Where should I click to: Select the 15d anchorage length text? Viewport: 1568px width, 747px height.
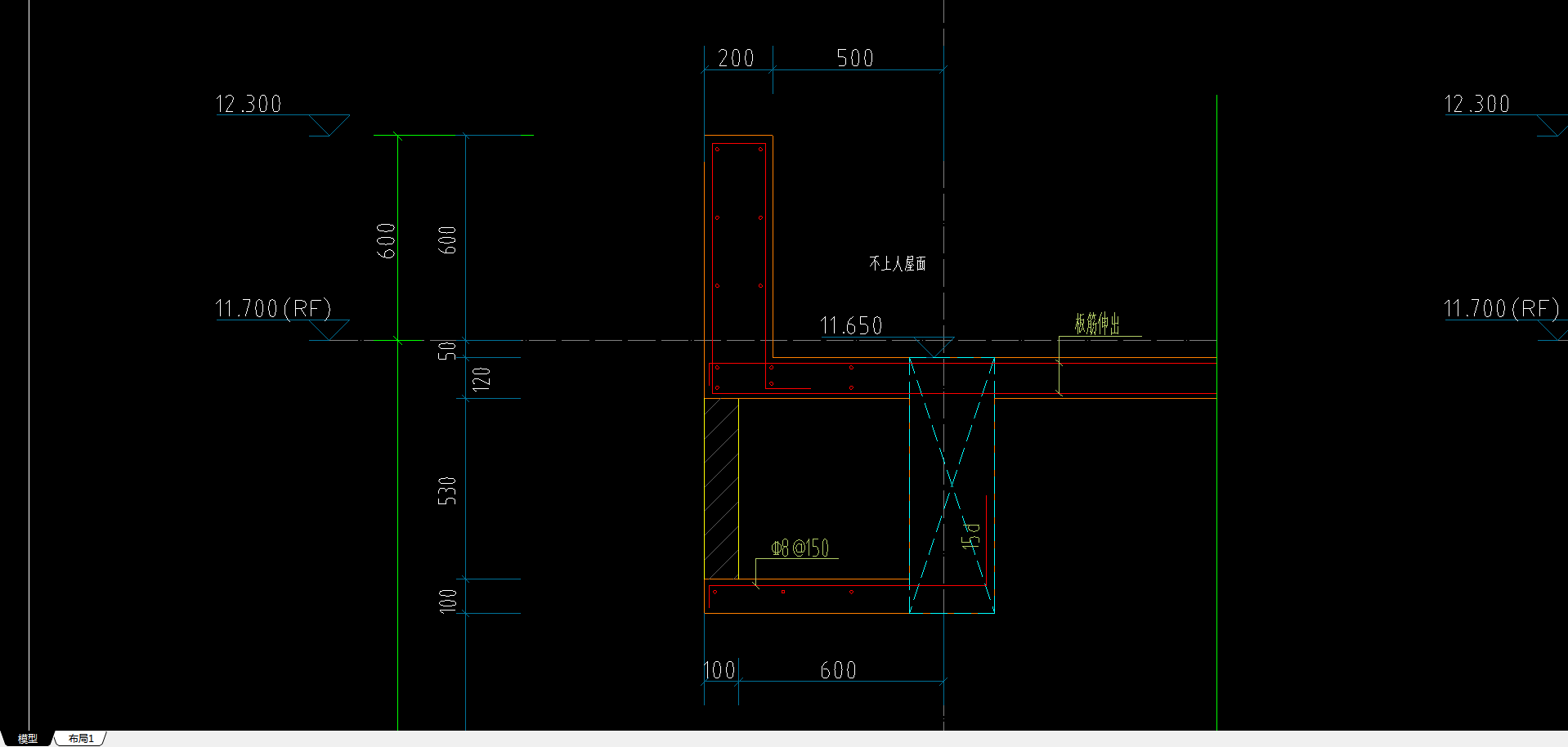[x=970, y=536]
